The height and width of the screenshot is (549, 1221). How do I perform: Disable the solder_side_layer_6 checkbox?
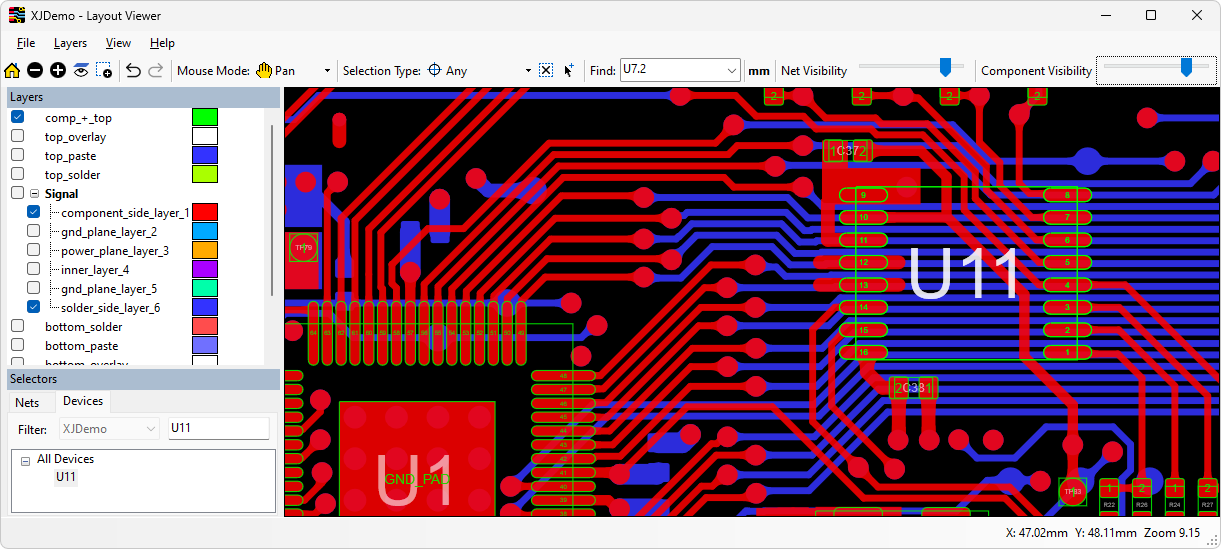[x=34, y=307]
